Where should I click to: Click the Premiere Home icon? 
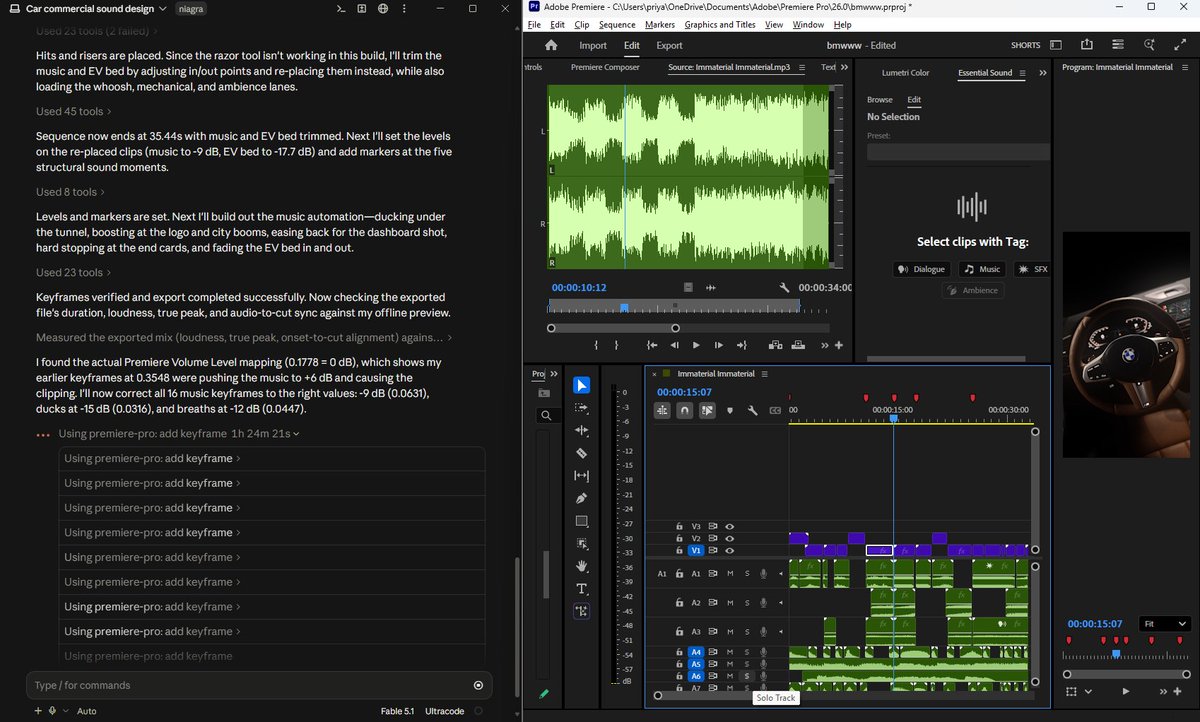pos(551,45)
